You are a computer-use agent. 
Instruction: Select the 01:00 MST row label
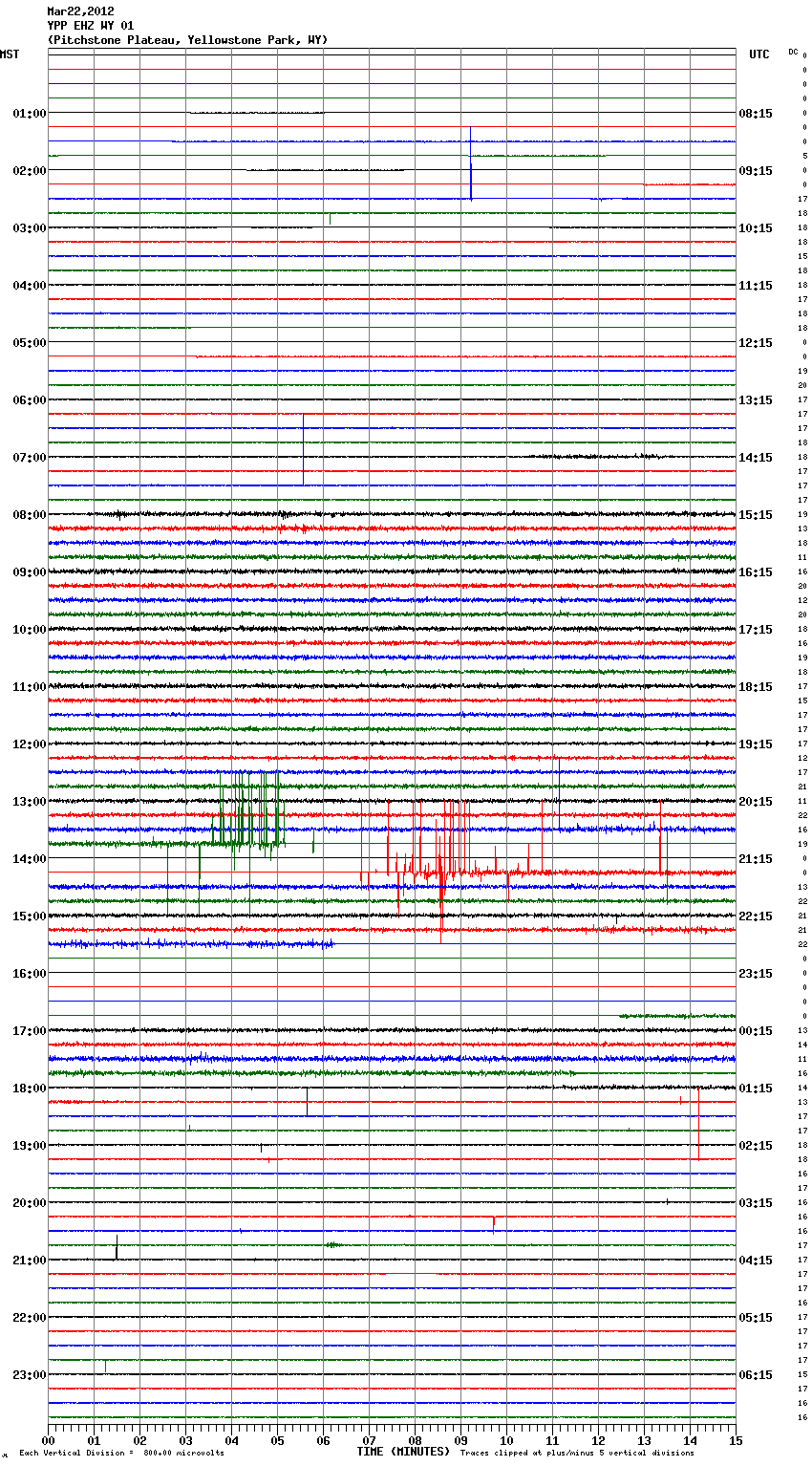(30, 114)
